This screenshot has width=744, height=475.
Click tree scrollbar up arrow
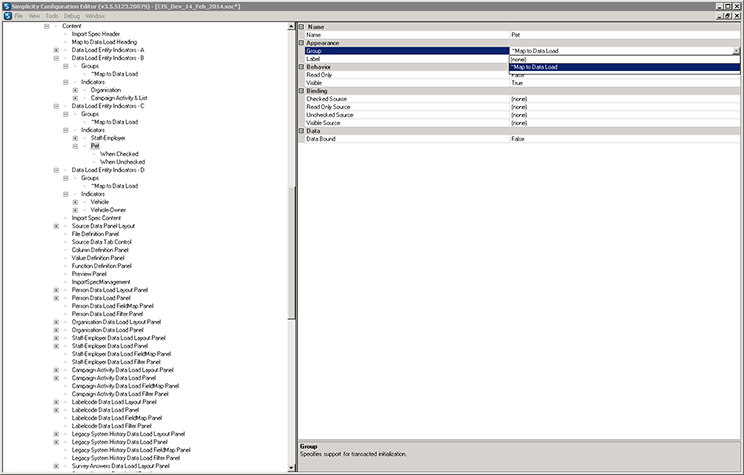[x=291, y=27]
